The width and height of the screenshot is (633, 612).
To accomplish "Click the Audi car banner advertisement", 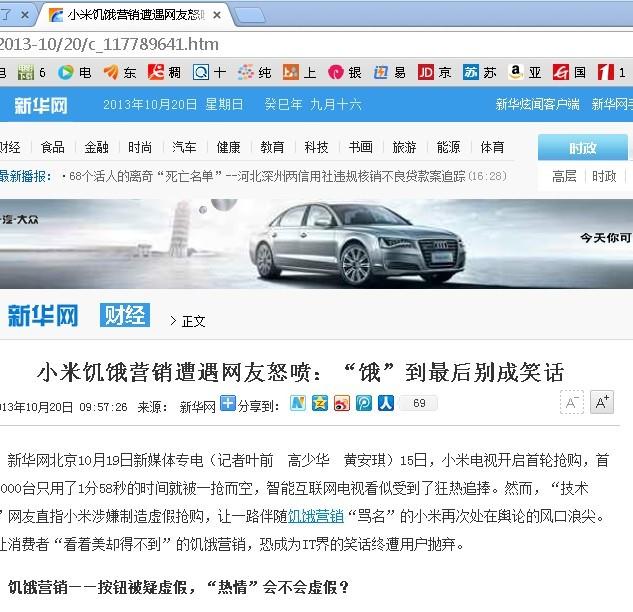I will click(x=316, y=244).
